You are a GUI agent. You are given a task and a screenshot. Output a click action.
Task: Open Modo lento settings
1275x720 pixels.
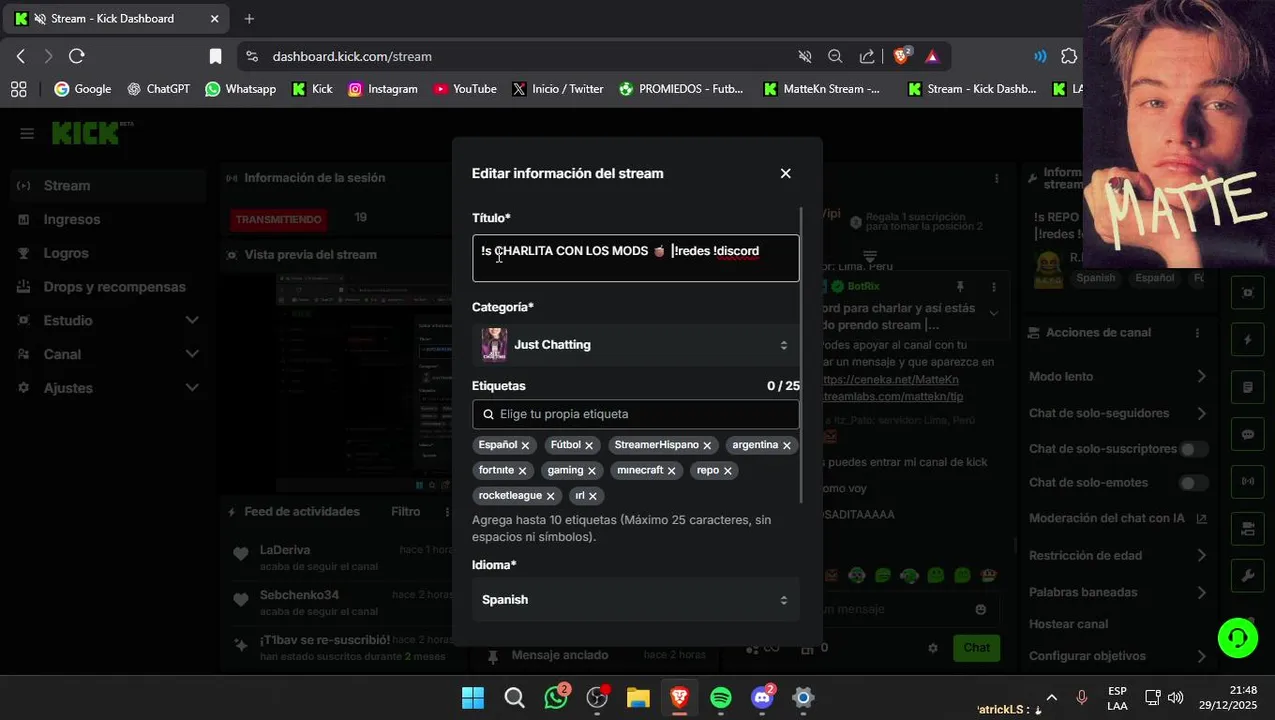(x=1118, y=376)
